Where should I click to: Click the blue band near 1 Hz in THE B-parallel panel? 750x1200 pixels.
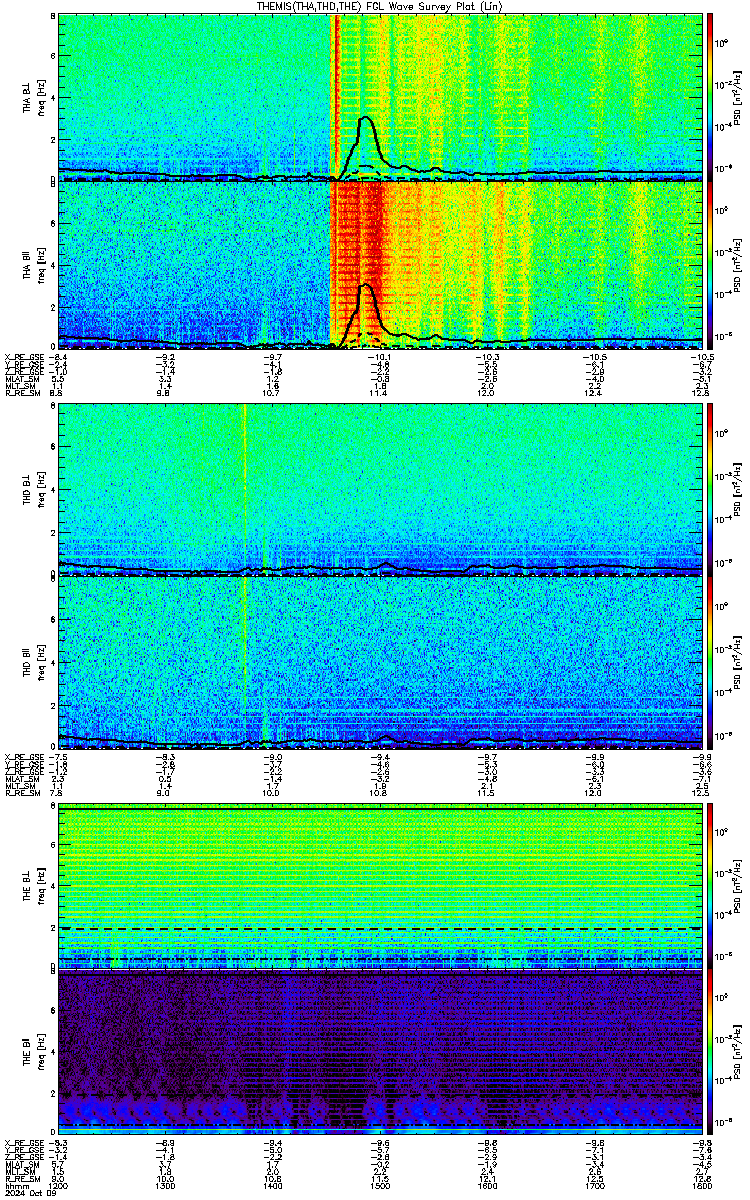click(382, 1110)
